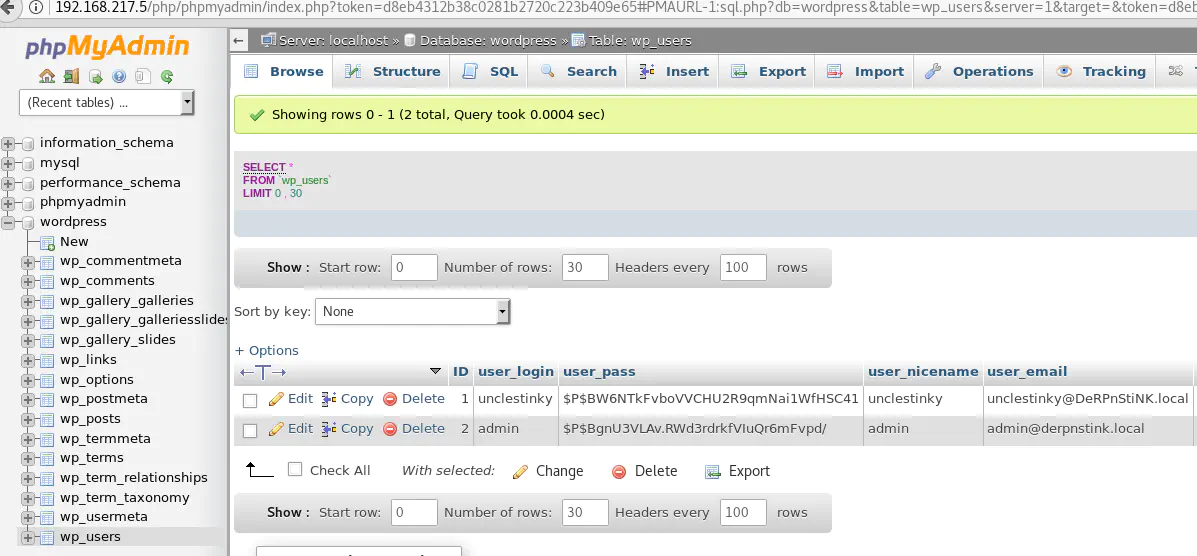Tick the Check All checkbox
This screenshot has height=556, width=1197.
(x=295, y=470)
